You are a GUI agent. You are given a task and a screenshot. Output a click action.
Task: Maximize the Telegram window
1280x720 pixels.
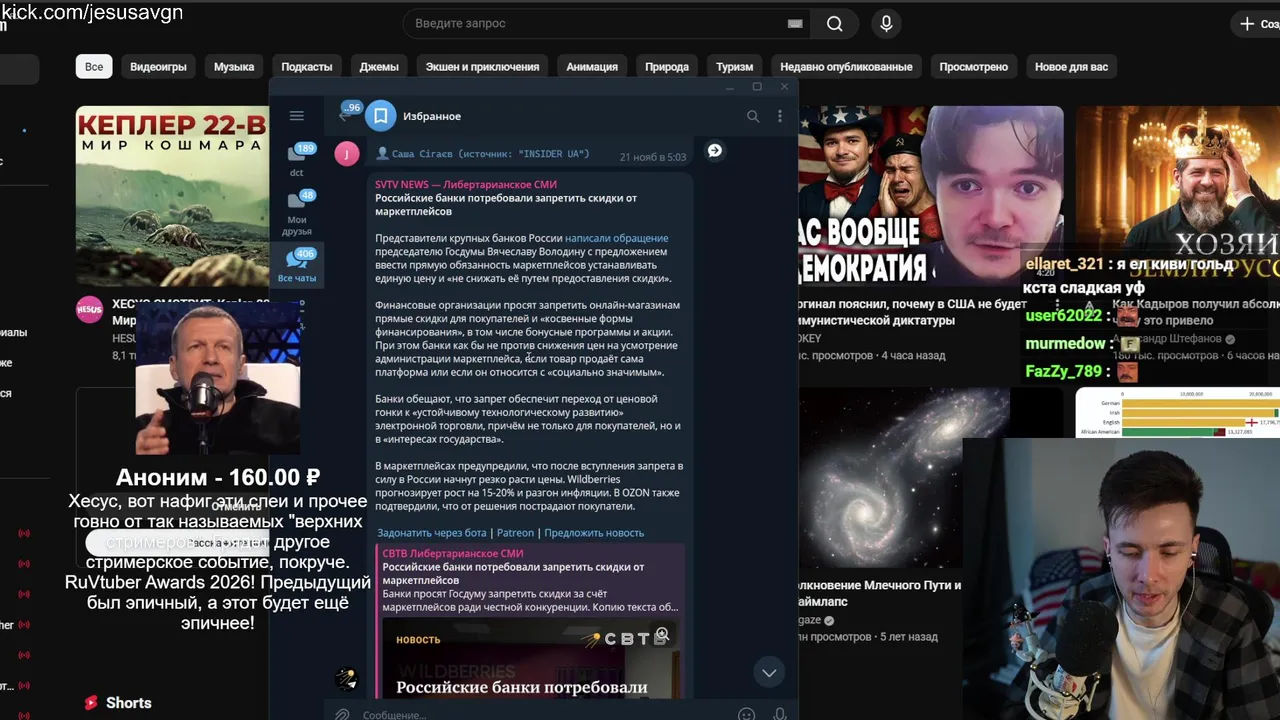757,87
